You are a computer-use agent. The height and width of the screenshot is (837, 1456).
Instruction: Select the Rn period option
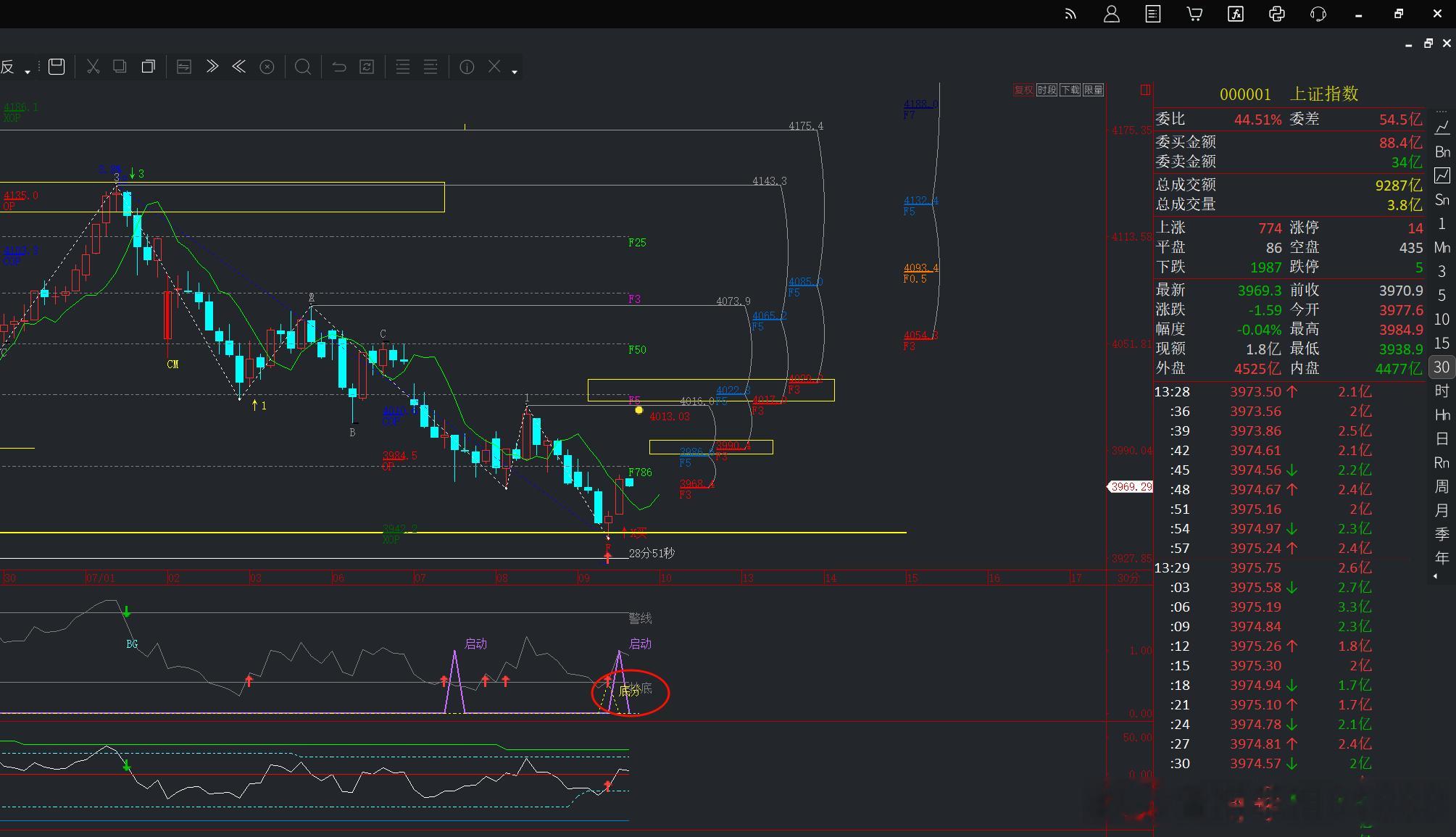point(1442,463)
